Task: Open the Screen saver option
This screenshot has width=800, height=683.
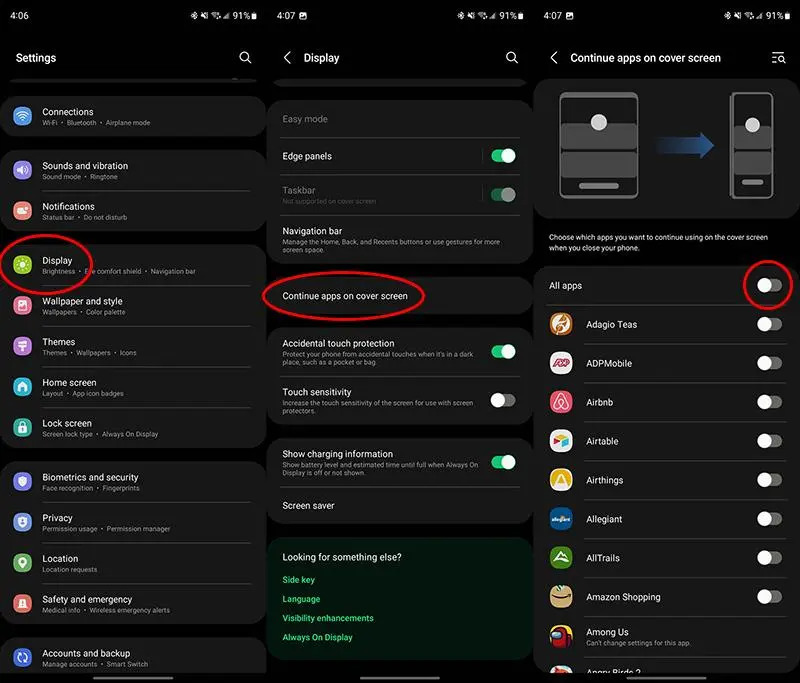Action: click(x=400, y=505)
